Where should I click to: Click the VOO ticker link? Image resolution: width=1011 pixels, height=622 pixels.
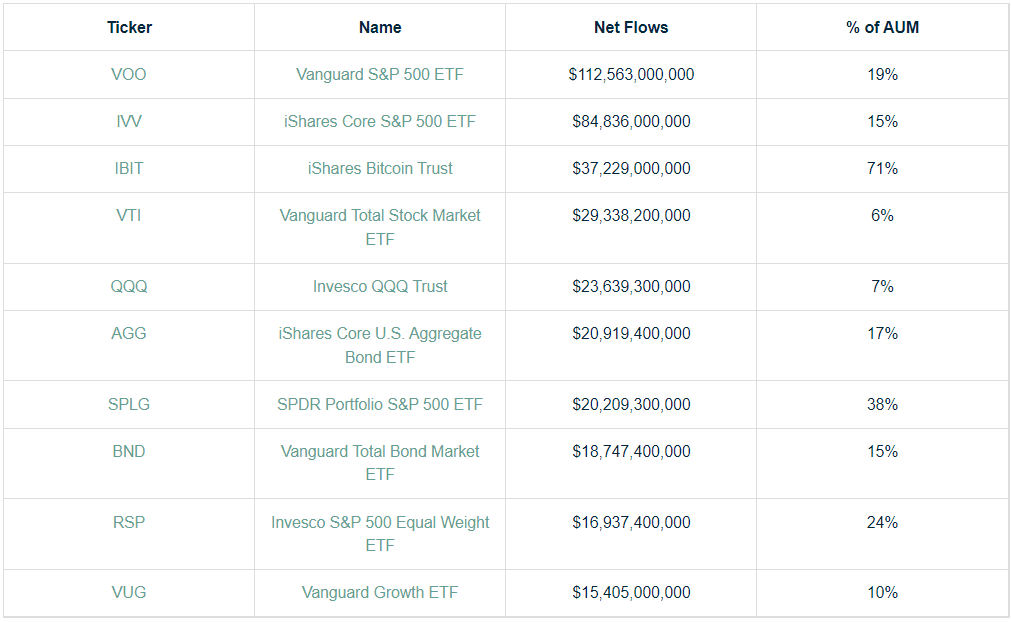(129, 75)
